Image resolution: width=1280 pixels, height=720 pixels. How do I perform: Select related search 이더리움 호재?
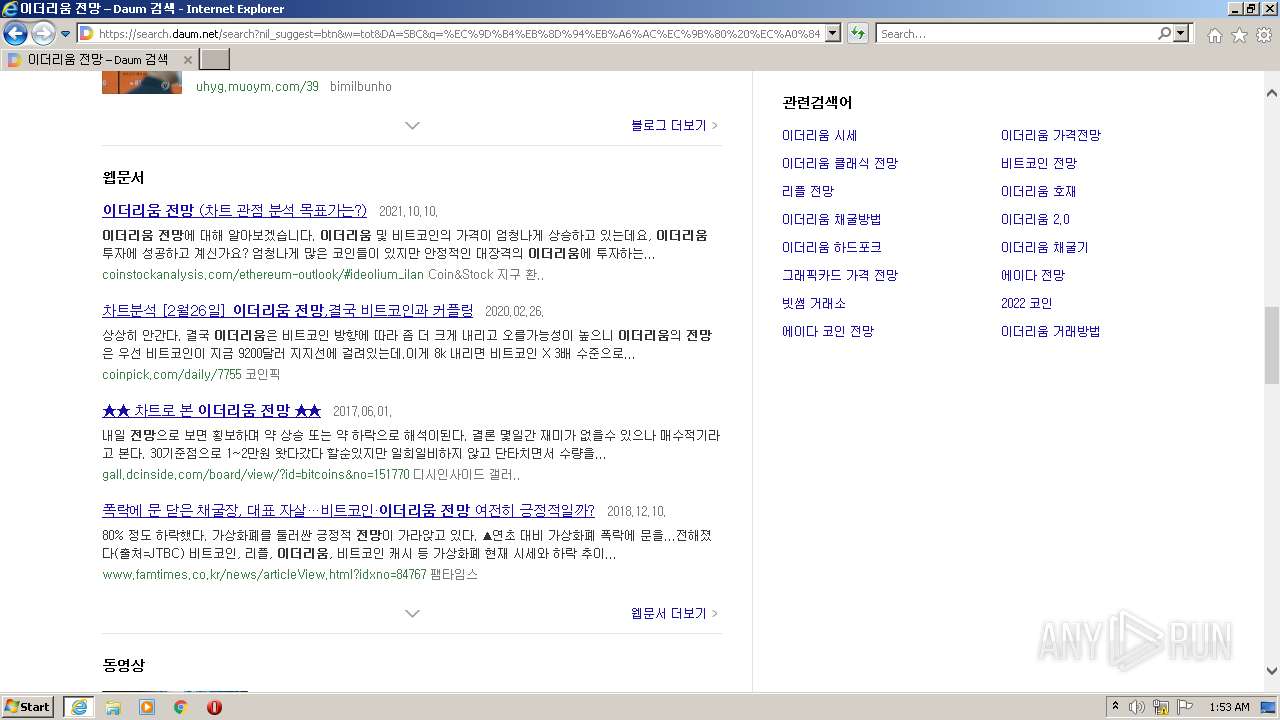point(1038,191)
